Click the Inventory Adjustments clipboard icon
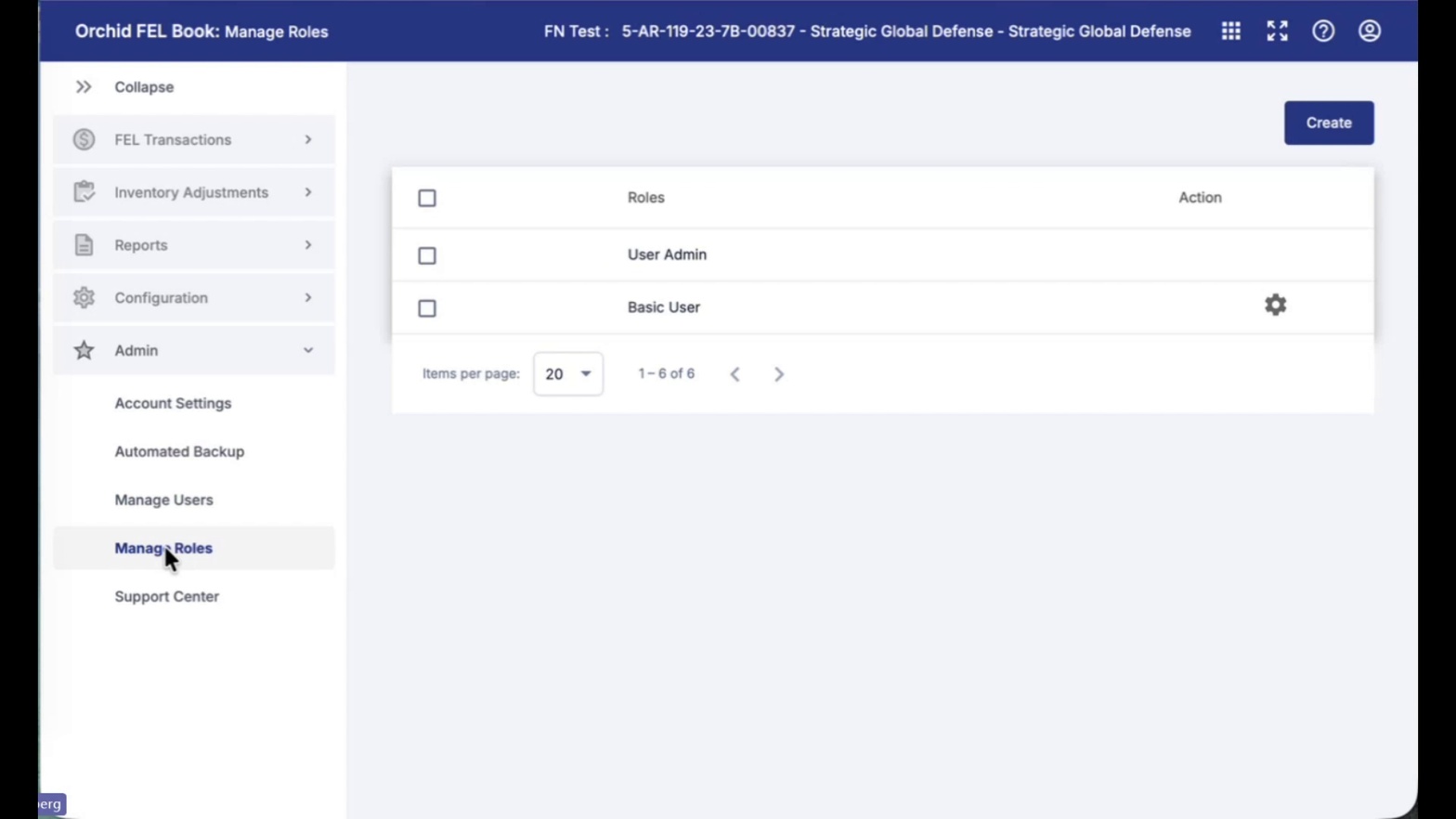Screen dimensions: 1456x819 (84, 192)
